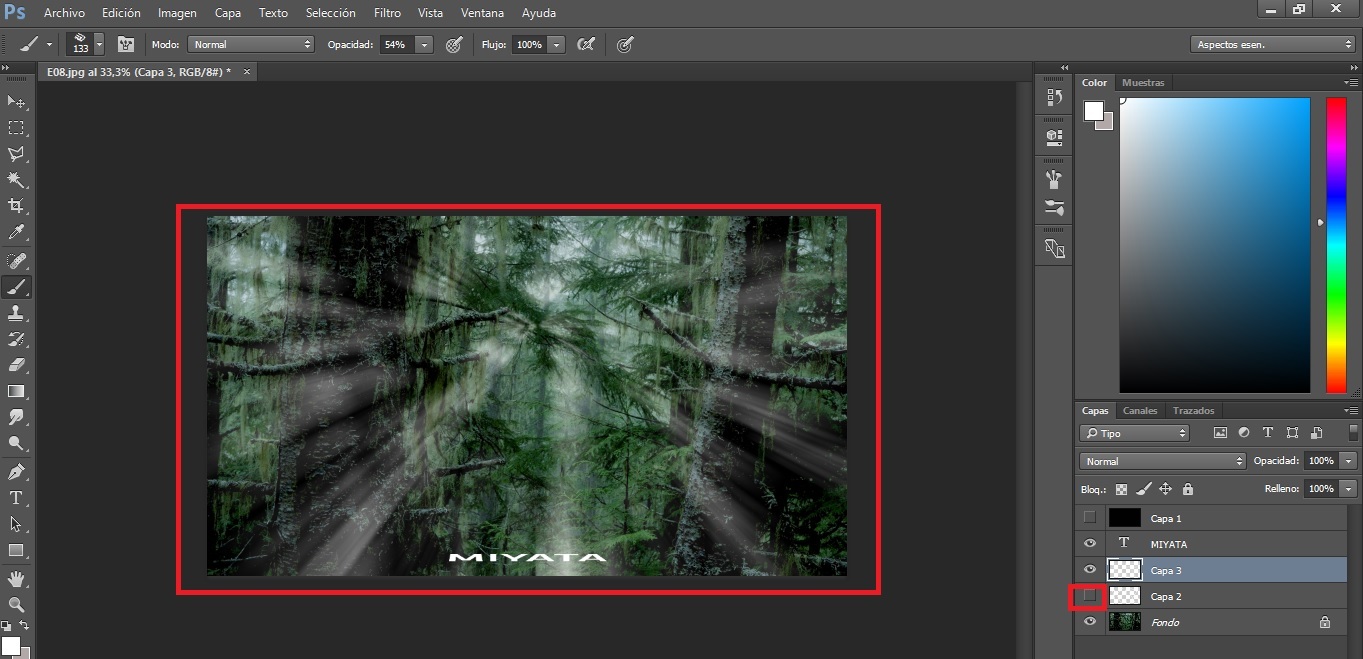Click the lock all layer icon
This screenshot has height=659, width=1363.
1187,489
